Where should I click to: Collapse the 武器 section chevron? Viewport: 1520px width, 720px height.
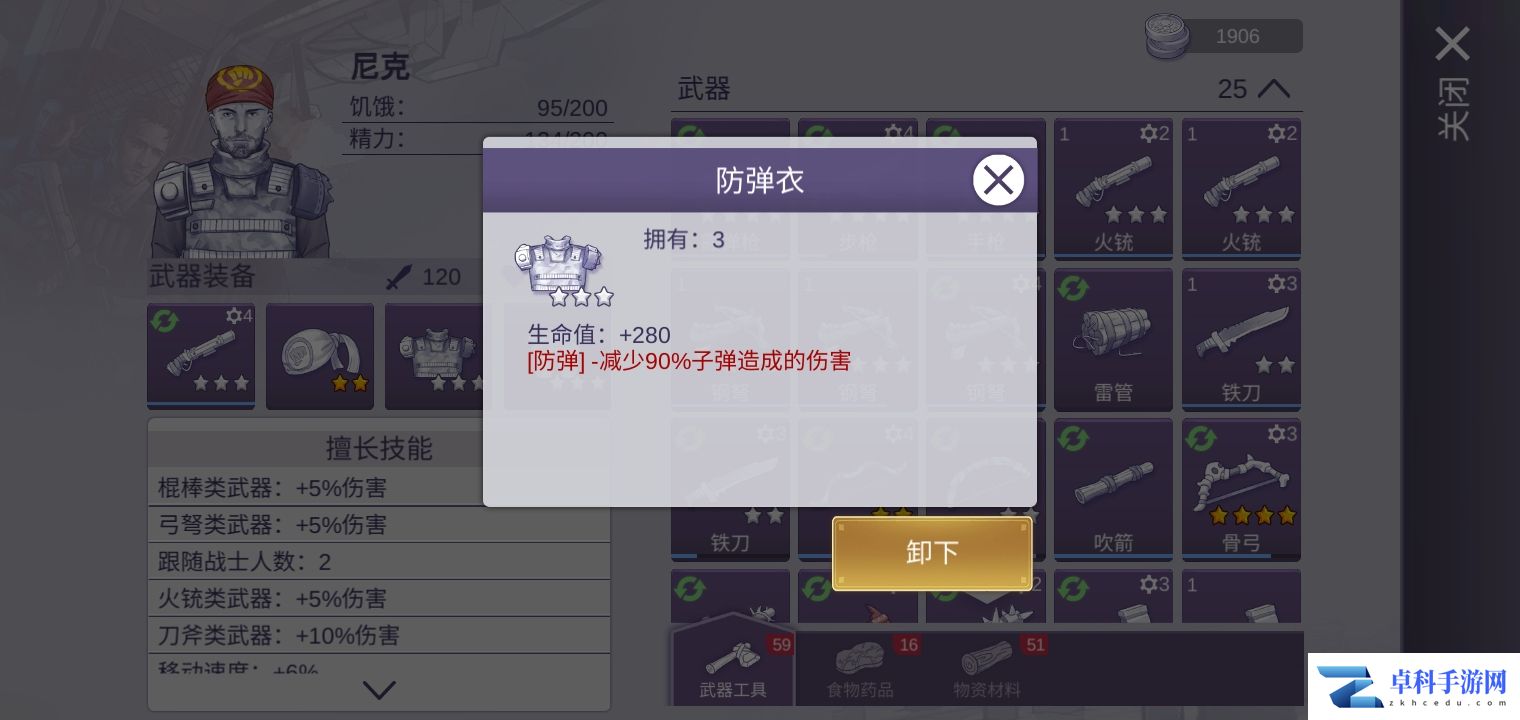click(x=1273, y=89)
